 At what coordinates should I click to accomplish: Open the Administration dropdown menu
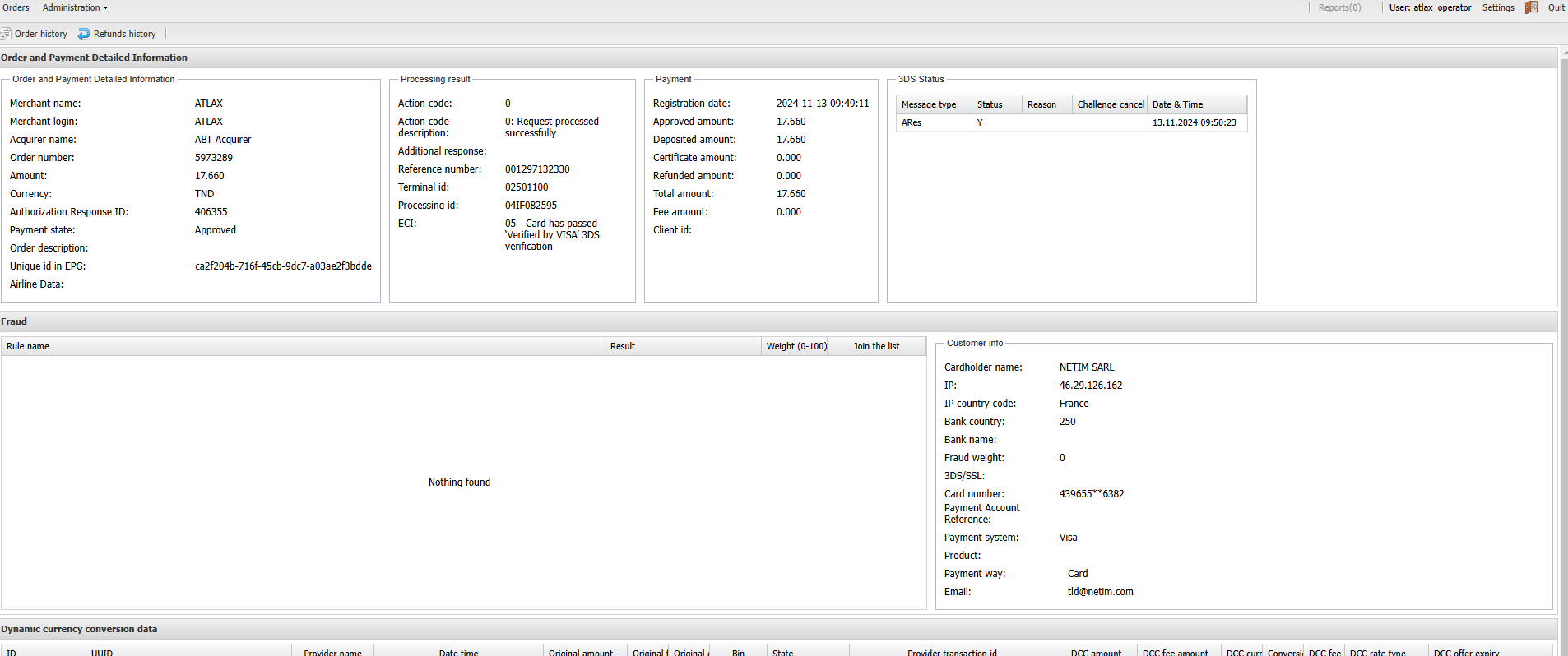(x=75, y=7)
